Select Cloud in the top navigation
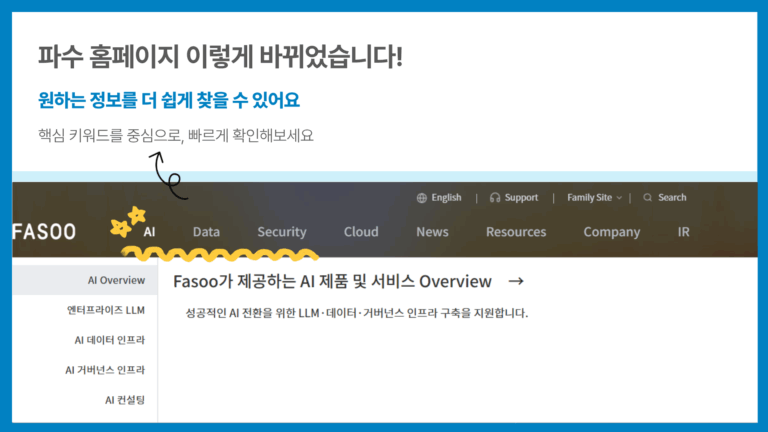Viewport: 768px width, 432px height. (361, 232)
